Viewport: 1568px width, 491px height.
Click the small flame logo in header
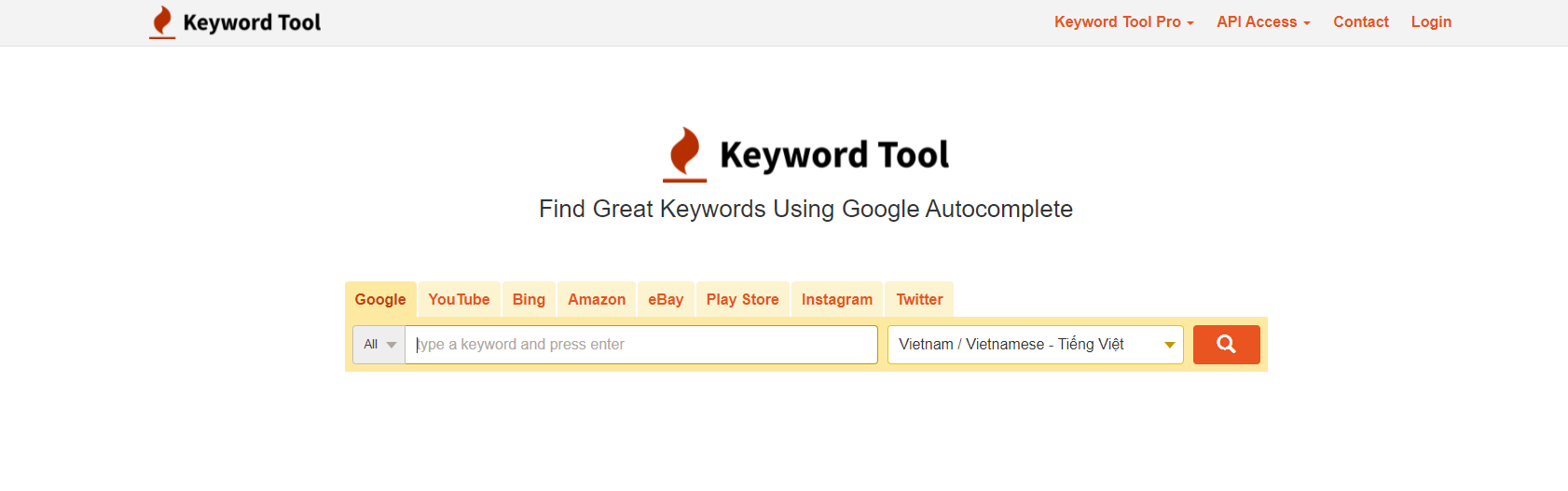coord(162,22)
